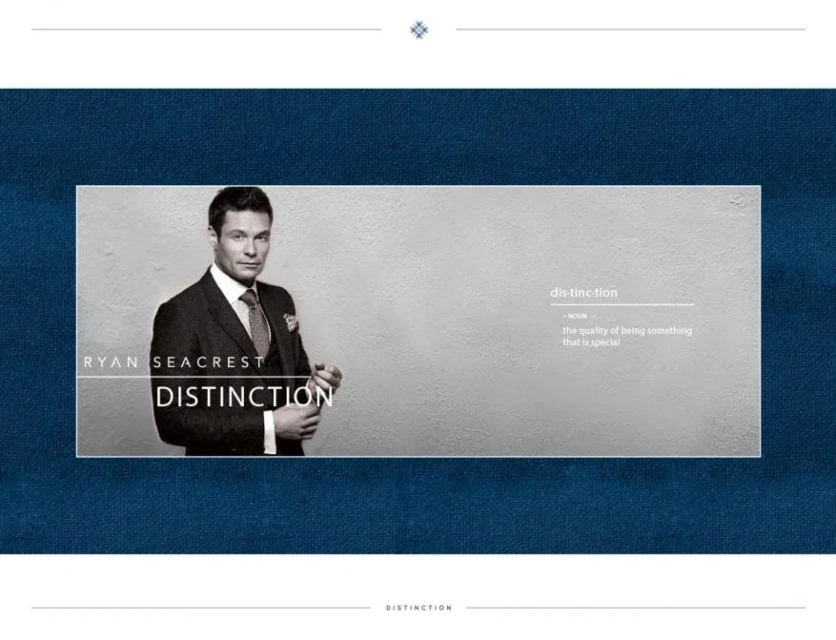Click the definition text "the quality of being something"
The image size is (836, 640).
click(x=626, y=331)
